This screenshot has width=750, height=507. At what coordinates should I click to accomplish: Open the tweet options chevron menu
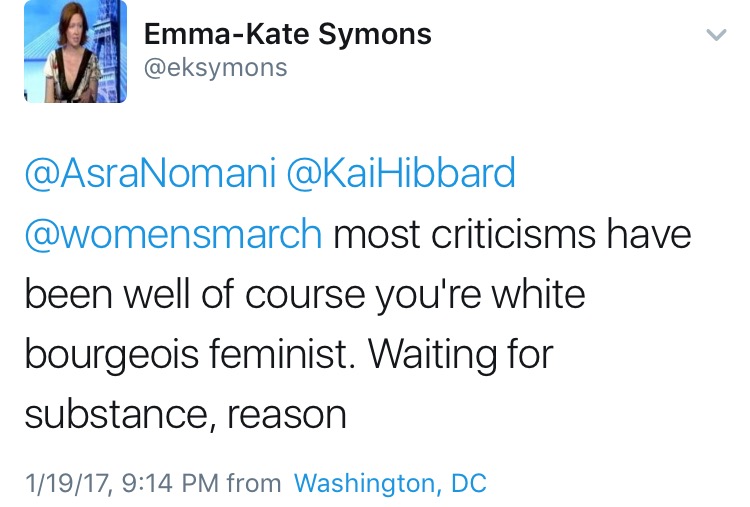[716, 36]
